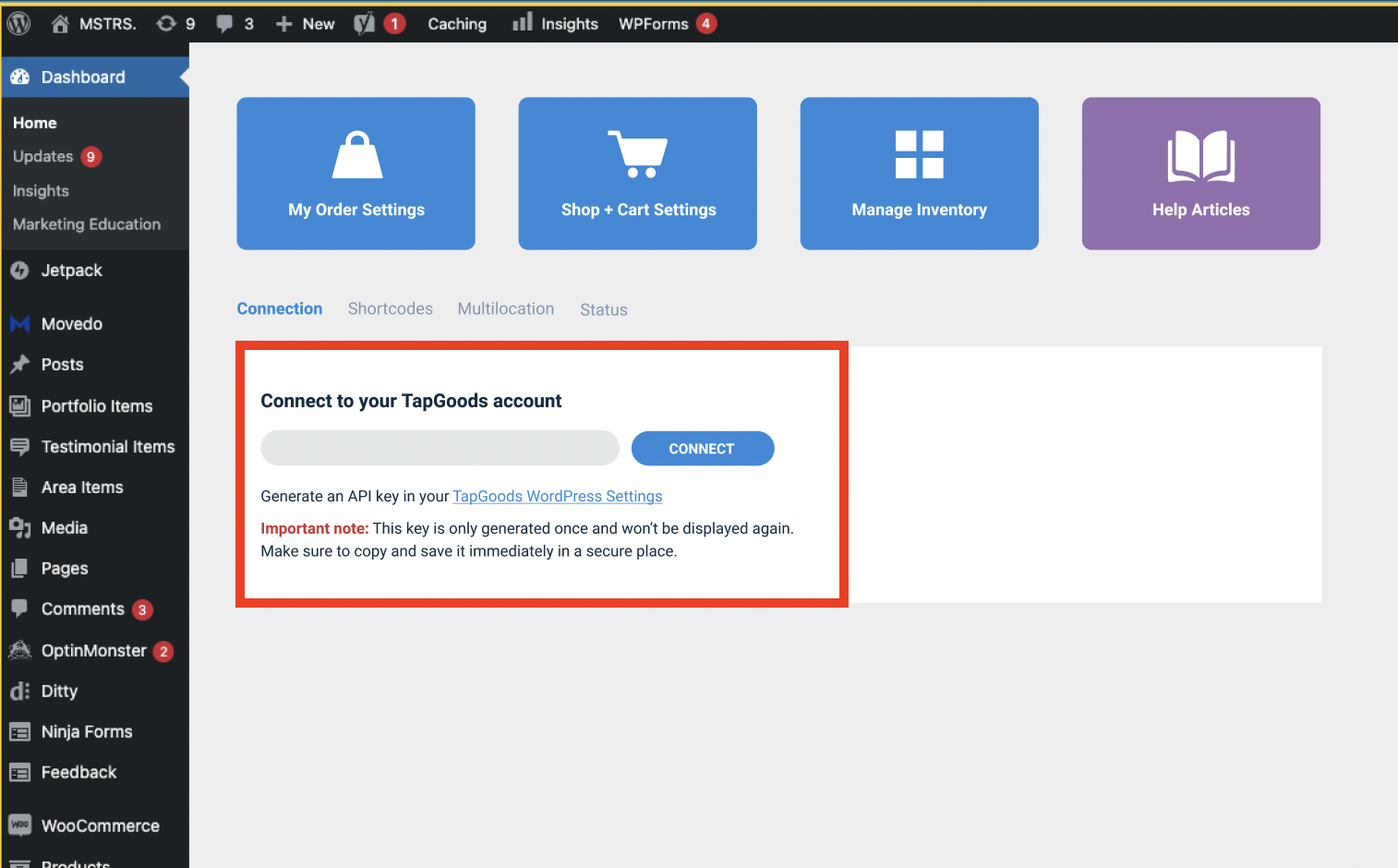This screenshot has width=1398, height=868.
Task: Click the Ninja Forms icon
Action: coord(19,732)
